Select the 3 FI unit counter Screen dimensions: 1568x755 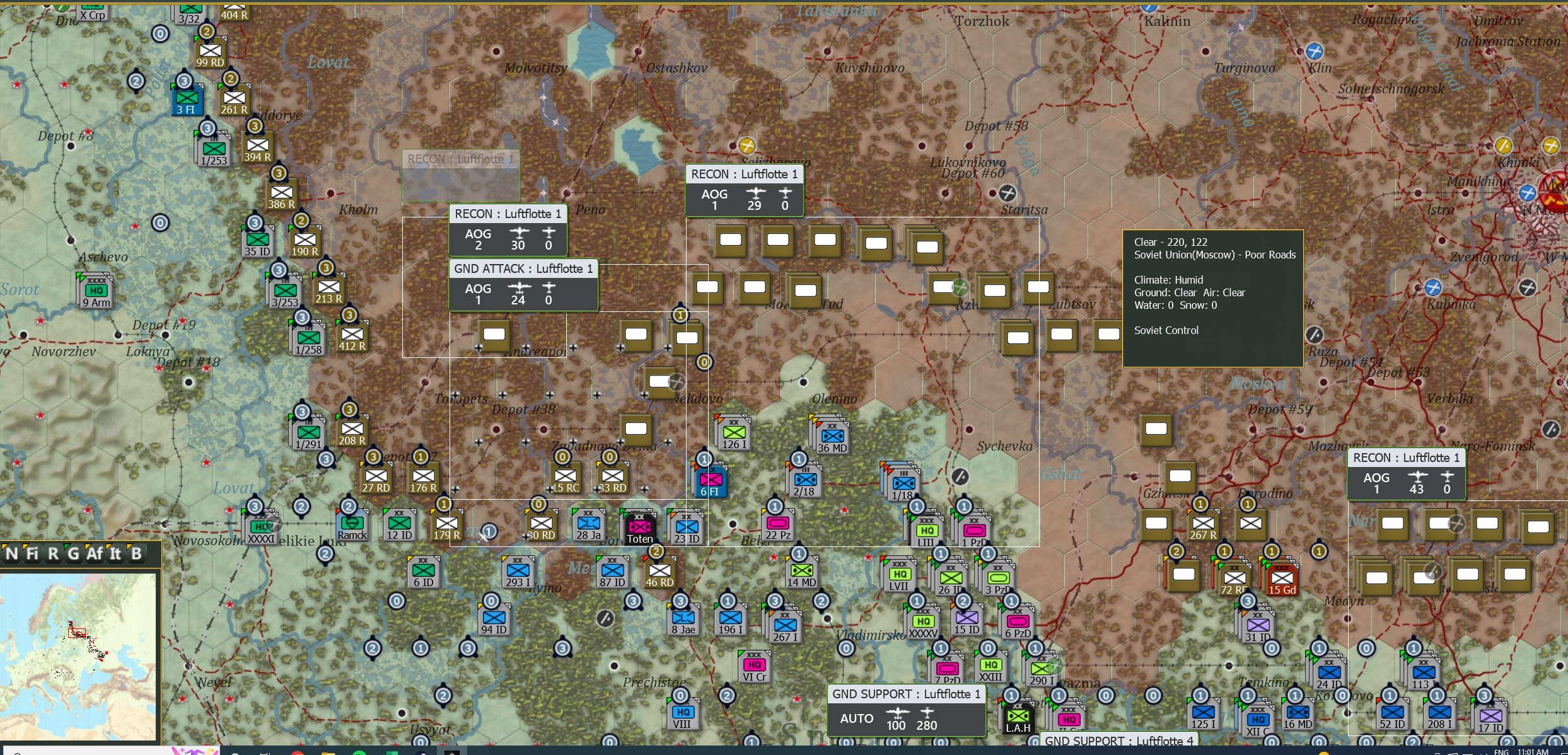pos(187,100)
